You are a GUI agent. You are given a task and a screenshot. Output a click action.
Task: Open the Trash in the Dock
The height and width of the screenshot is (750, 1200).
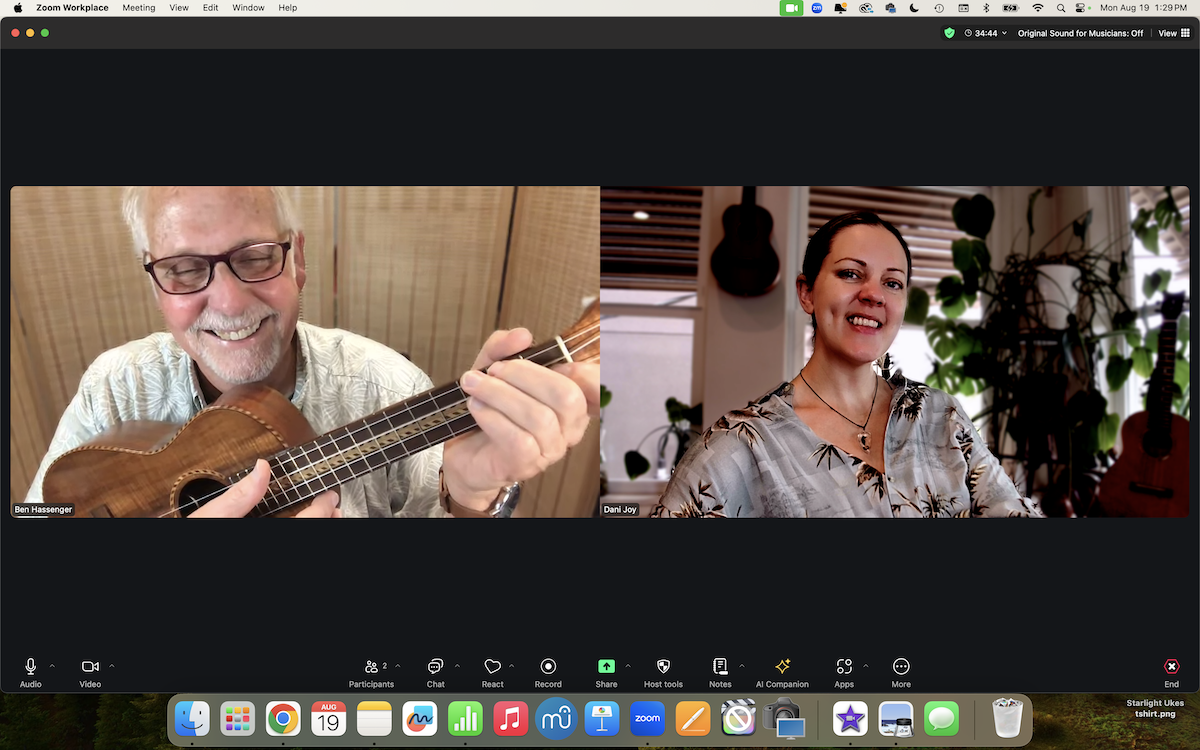point(1006,718)
